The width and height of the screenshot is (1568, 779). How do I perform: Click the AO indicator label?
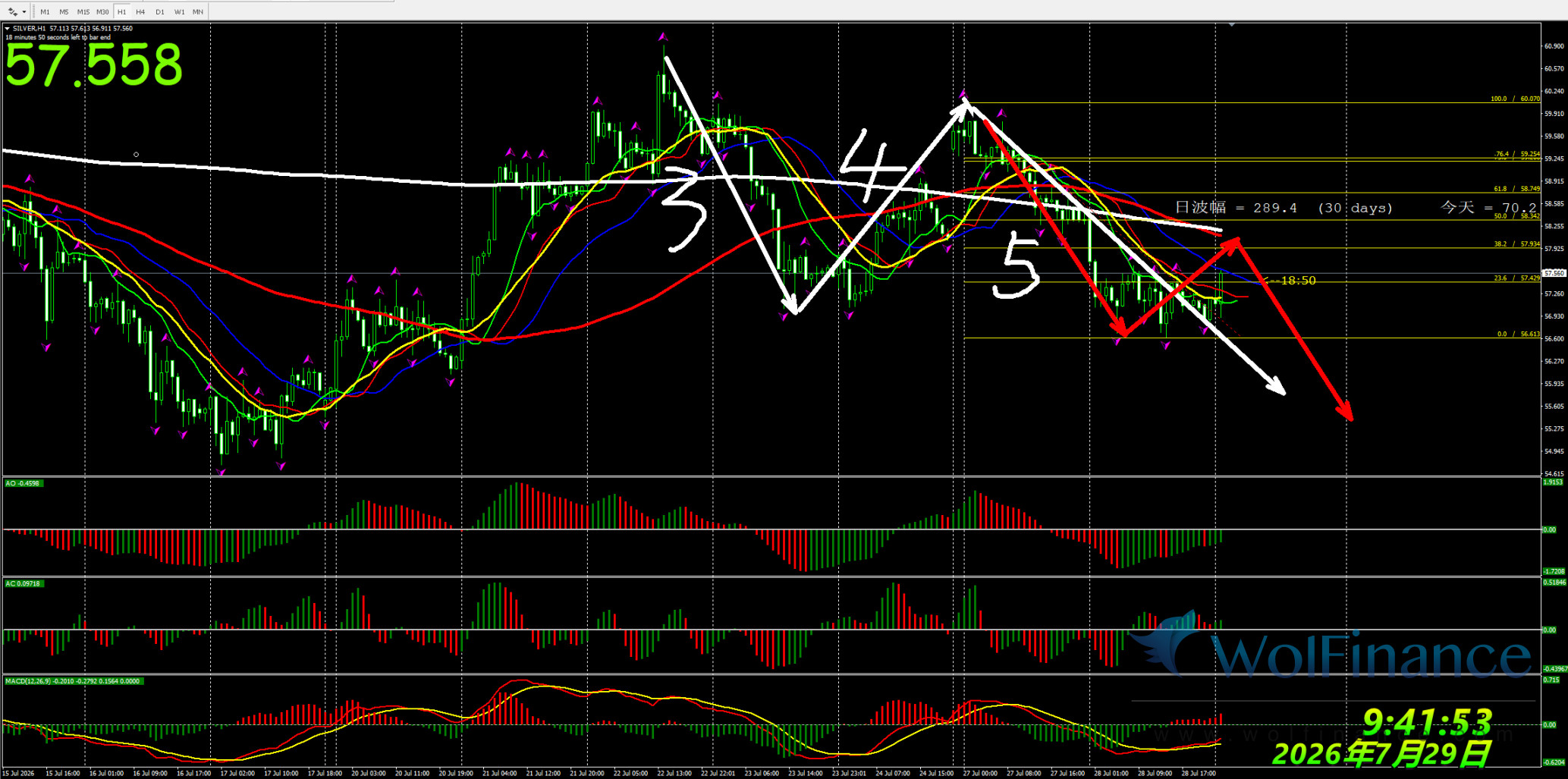(22, 483)
